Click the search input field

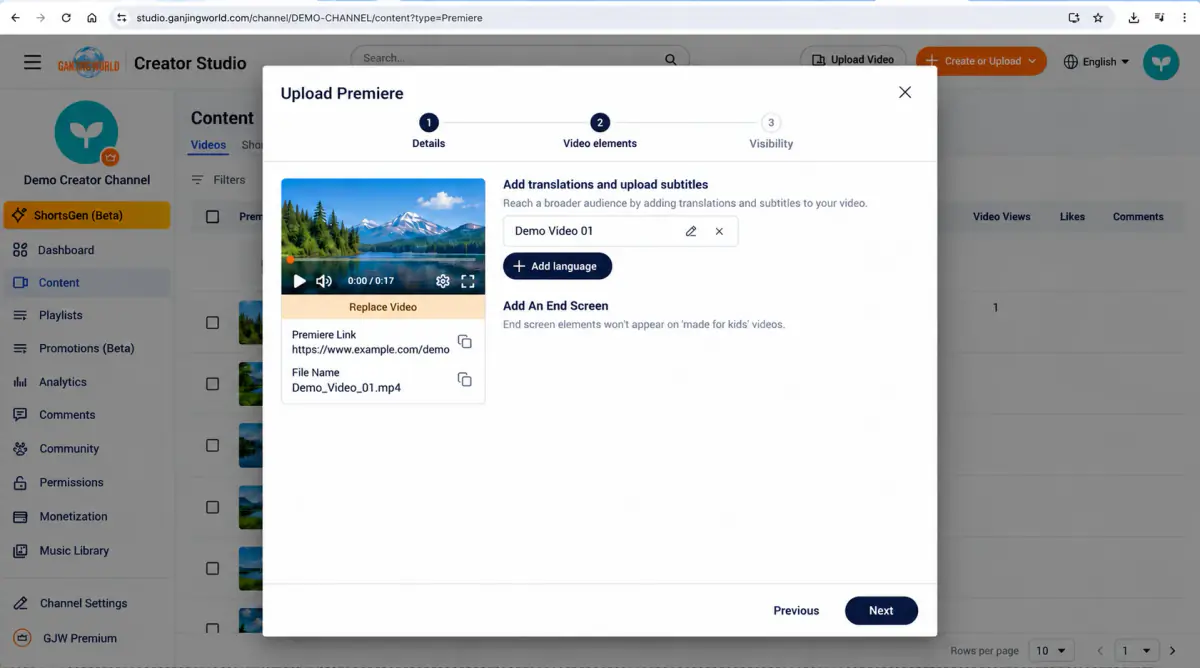click(x=520, y=59)
